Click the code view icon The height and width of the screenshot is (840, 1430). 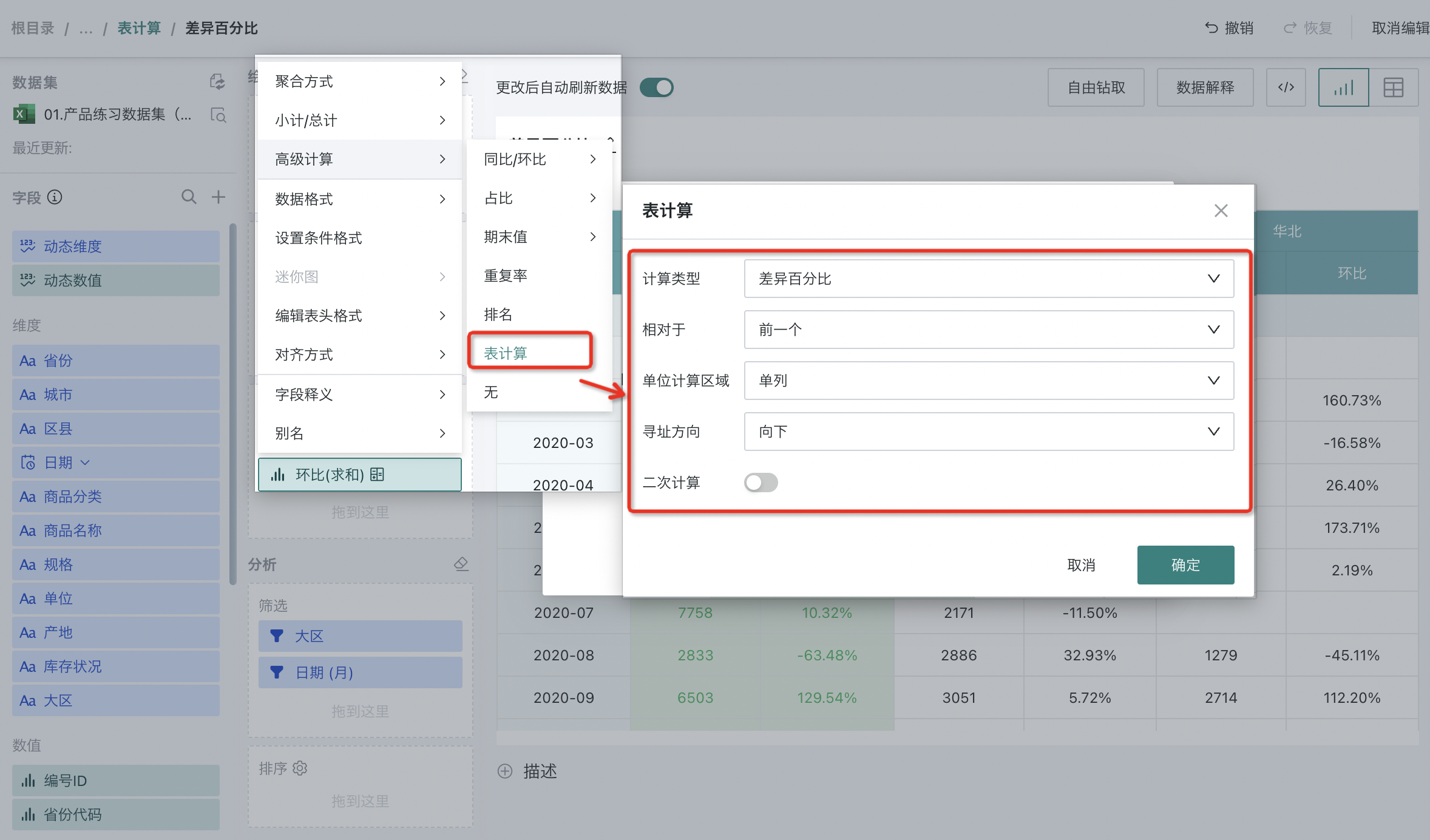(x=1286, y=87)
